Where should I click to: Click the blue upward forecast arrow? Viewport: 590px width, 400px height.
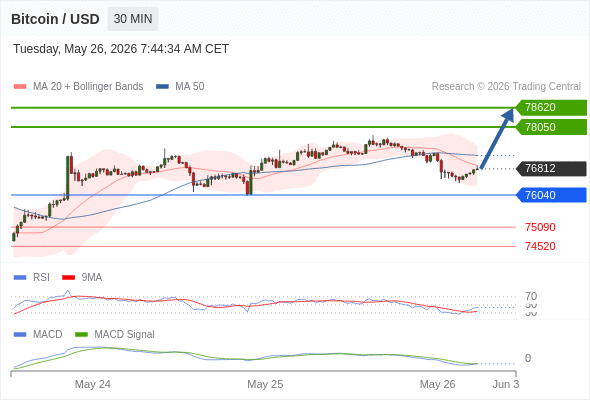tap(497, 138)
